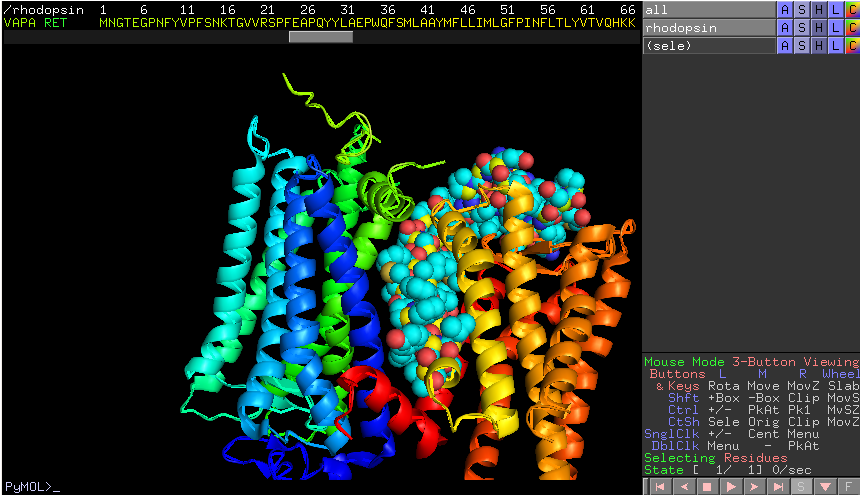Viewport: 861px width, 496px height.
Task: Step back one movie frame
Action: point(684,487)
